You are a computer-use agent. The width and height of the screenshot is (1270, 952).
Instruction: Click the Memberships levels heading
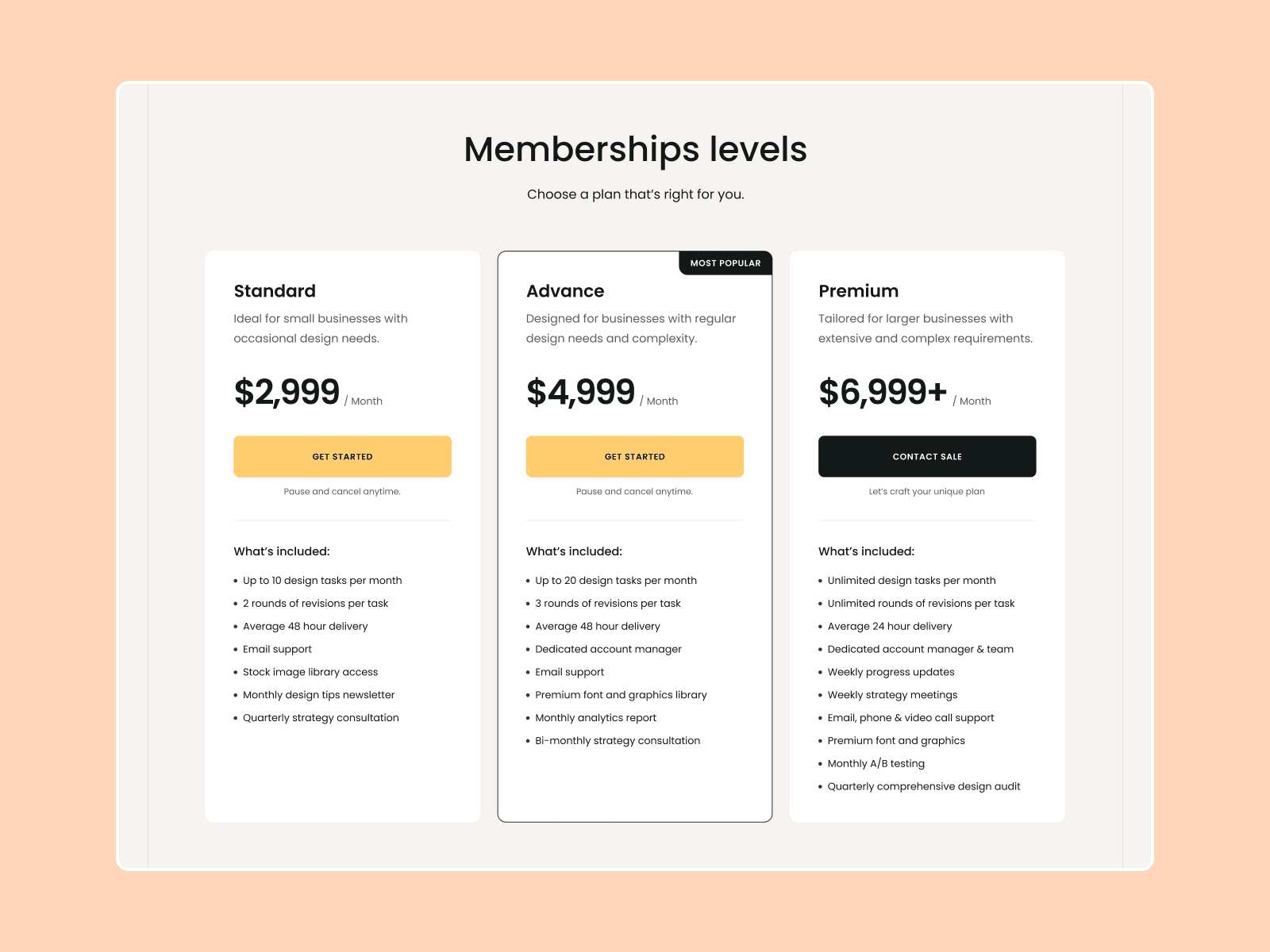pos(635,149)
